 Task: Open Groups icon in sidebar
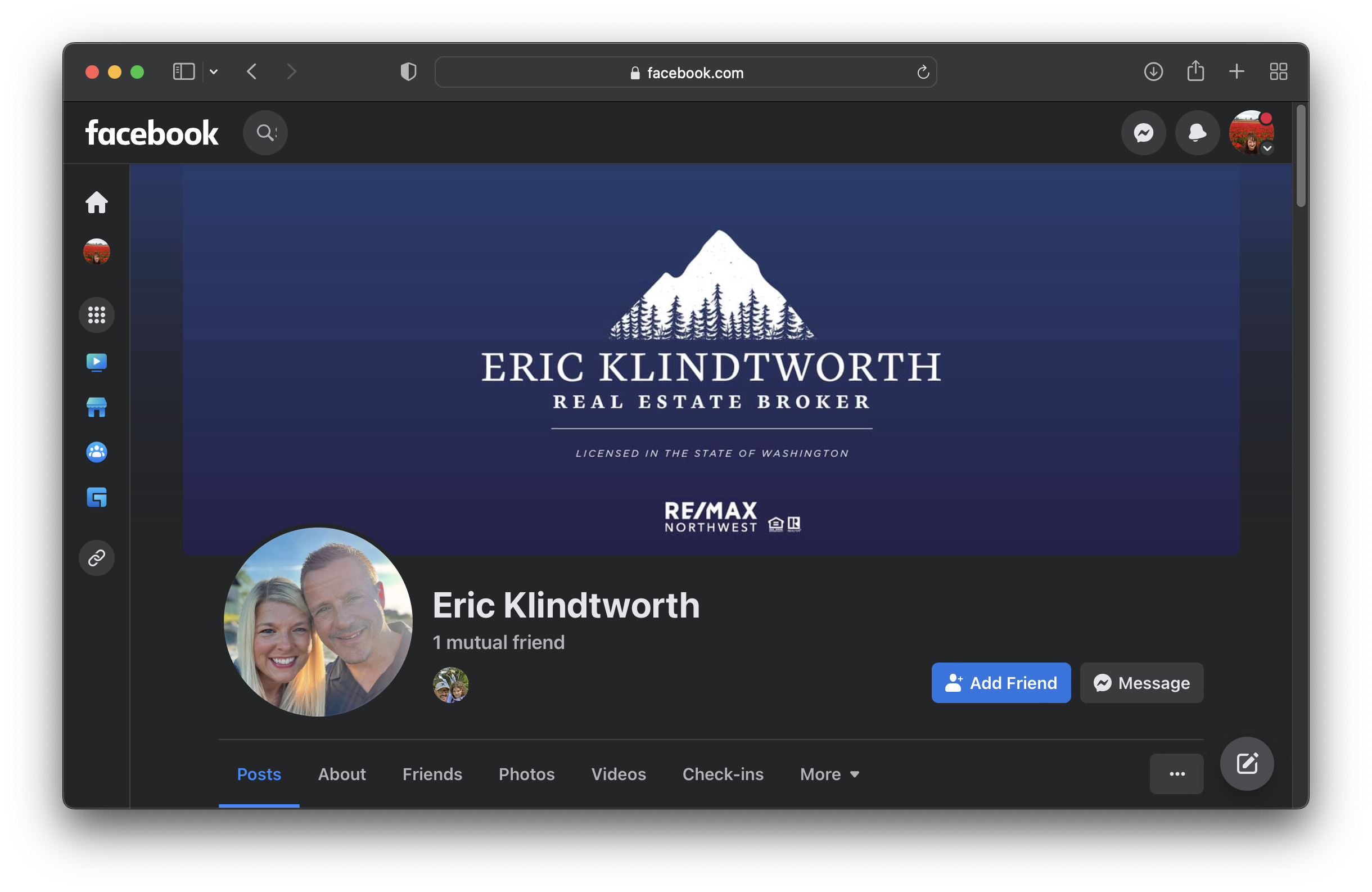coord(97,453)
